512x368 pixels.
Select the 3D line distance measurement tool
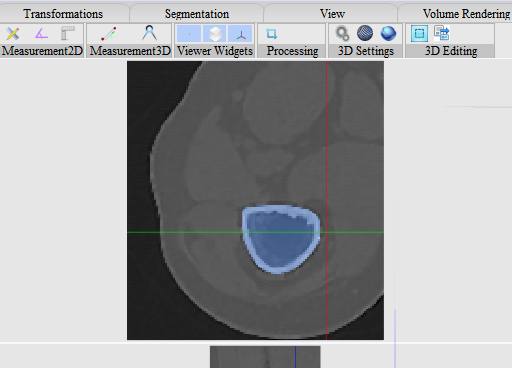pos(109,34)
